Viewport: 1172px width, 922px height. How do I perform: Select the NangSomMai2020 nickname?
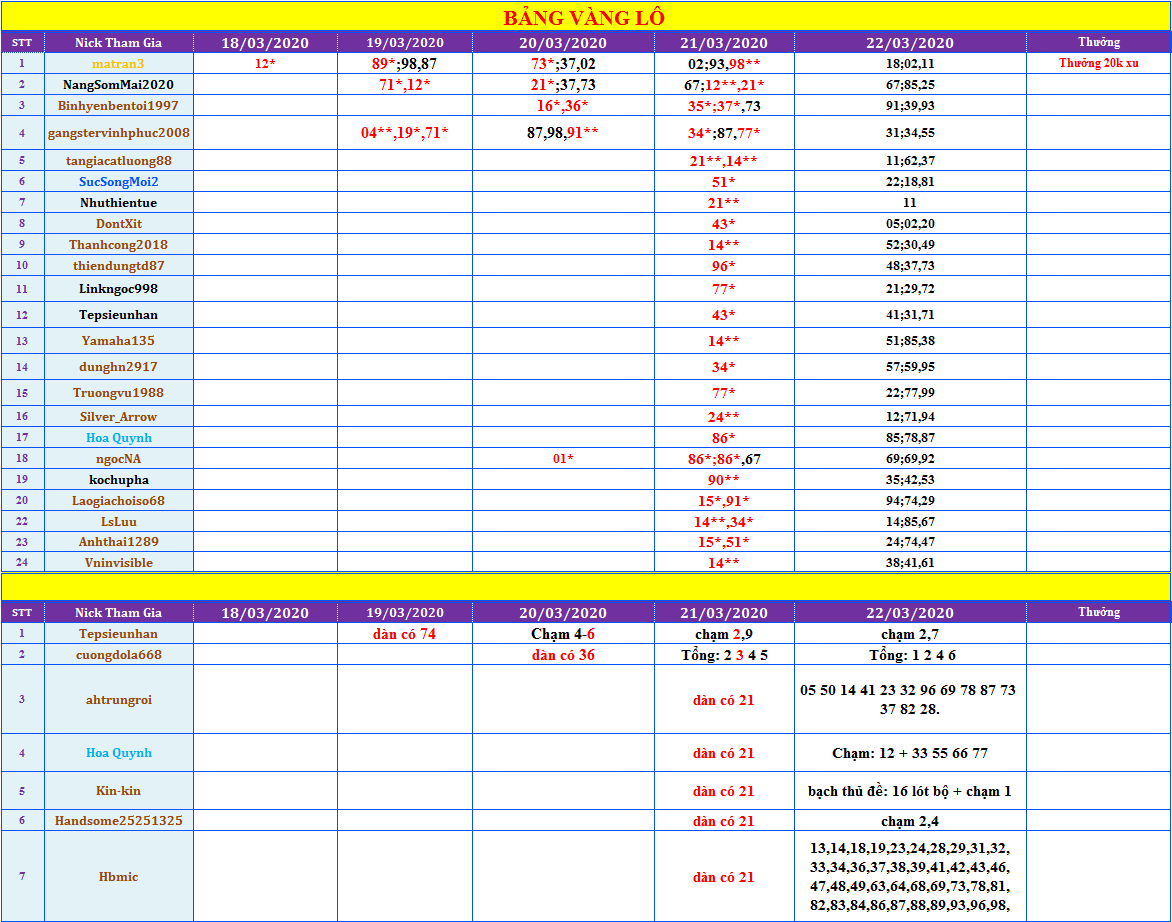pyautogui.click(x=119, y=84)
